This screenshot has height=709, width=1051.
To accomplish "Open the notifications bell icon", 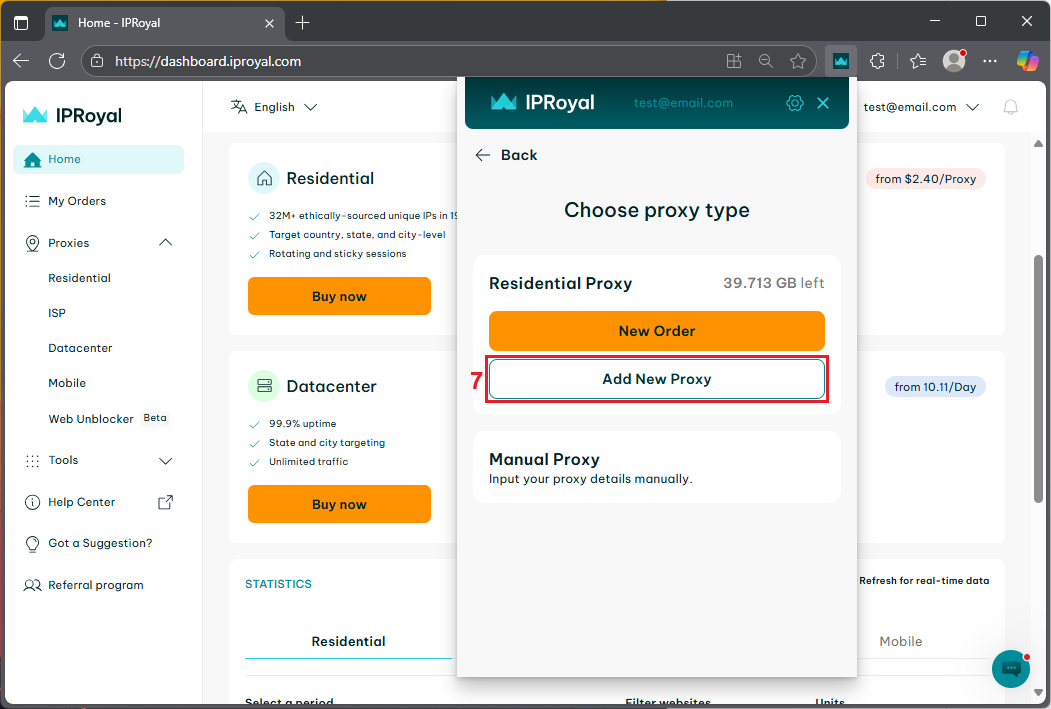I will pos(1010,107).
